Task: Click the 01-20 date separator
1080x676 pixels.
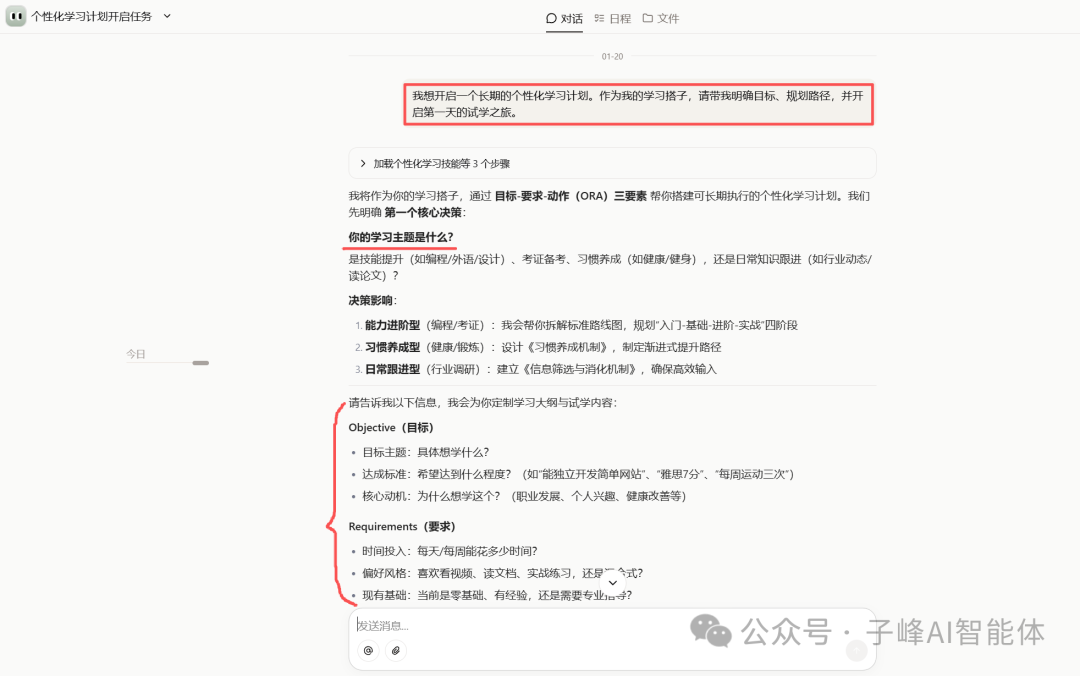Action: 612,57
